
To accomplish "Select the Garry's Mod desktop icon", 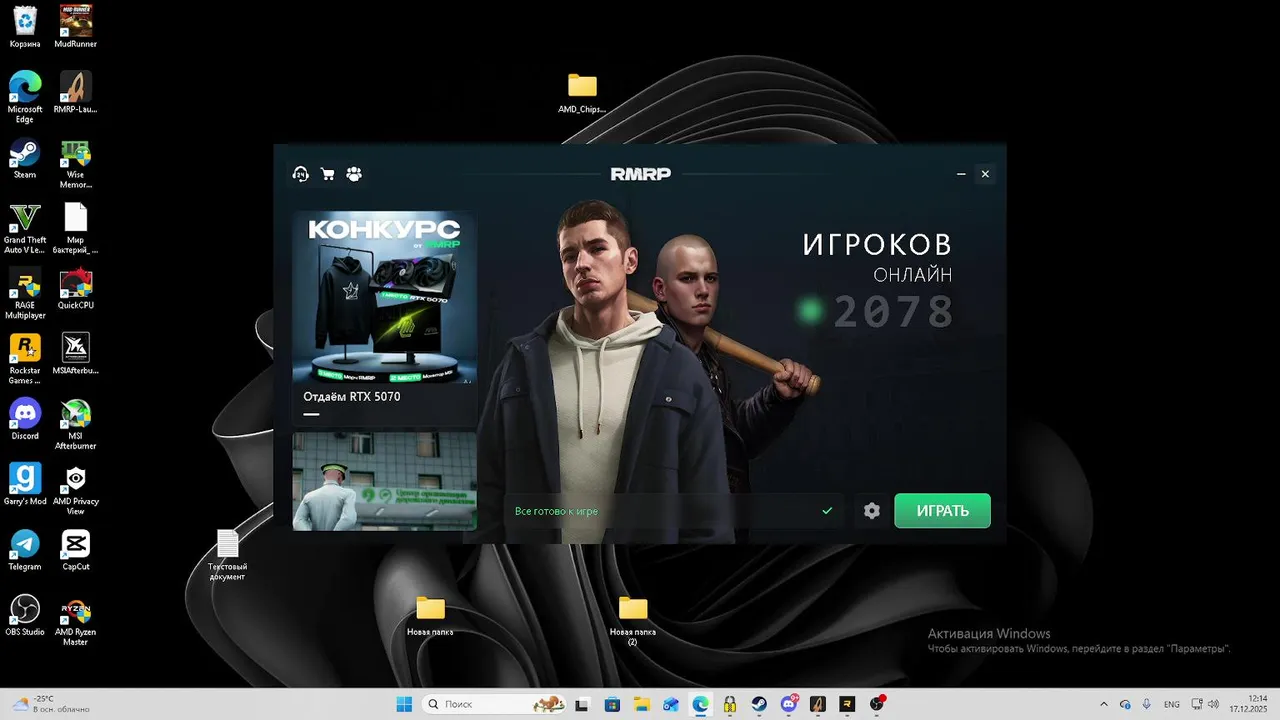I will click(25, 485).
